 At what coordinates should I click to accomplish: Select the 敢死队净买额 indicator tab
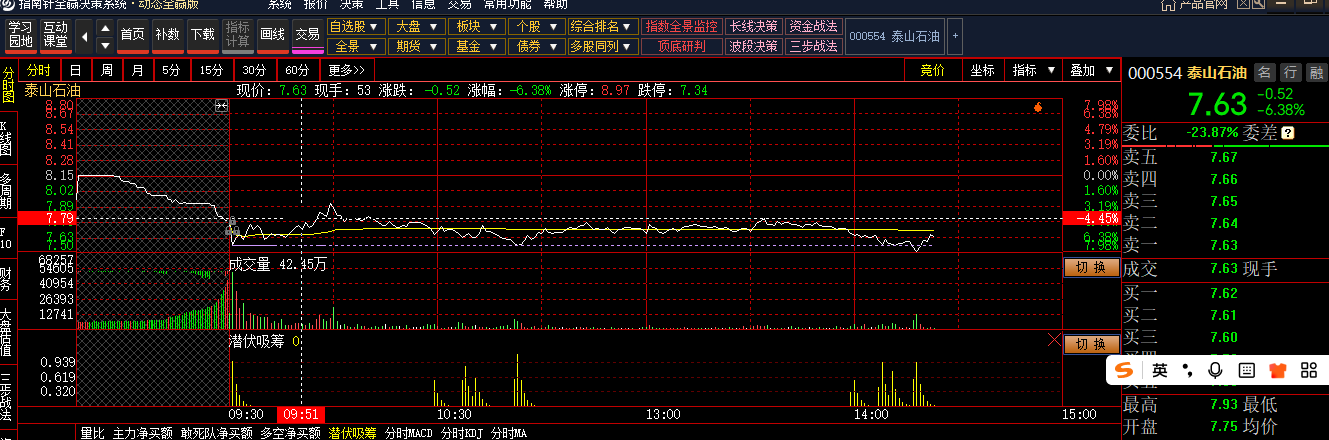217,433
